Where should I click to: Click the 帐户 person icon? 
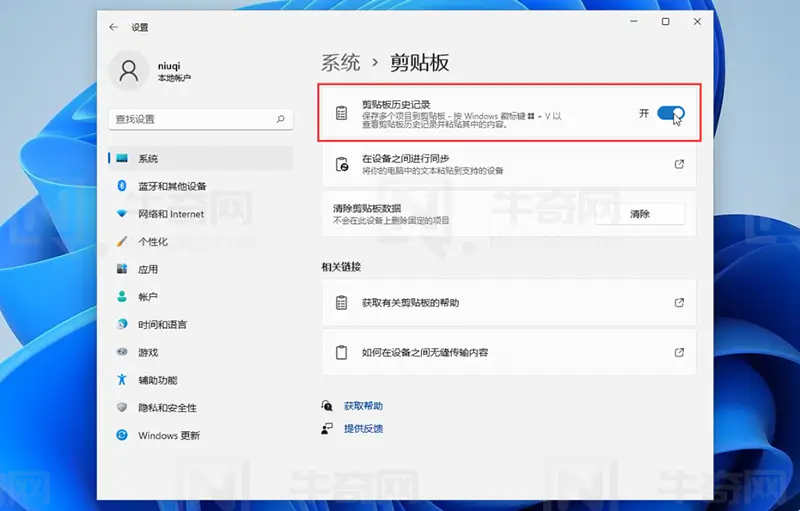click(122, 296)
